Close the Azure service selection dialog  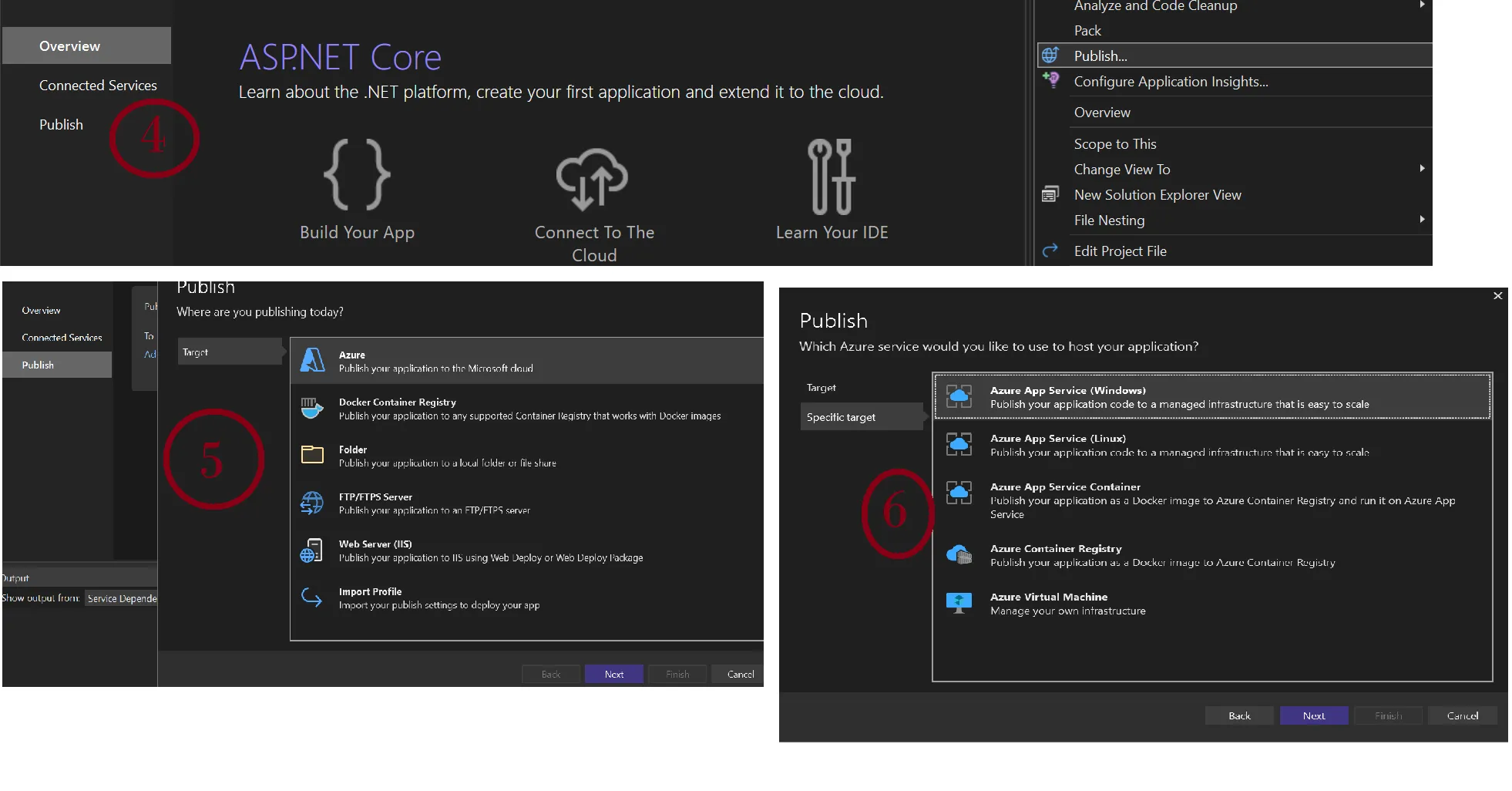click(x=1497, y=296)
